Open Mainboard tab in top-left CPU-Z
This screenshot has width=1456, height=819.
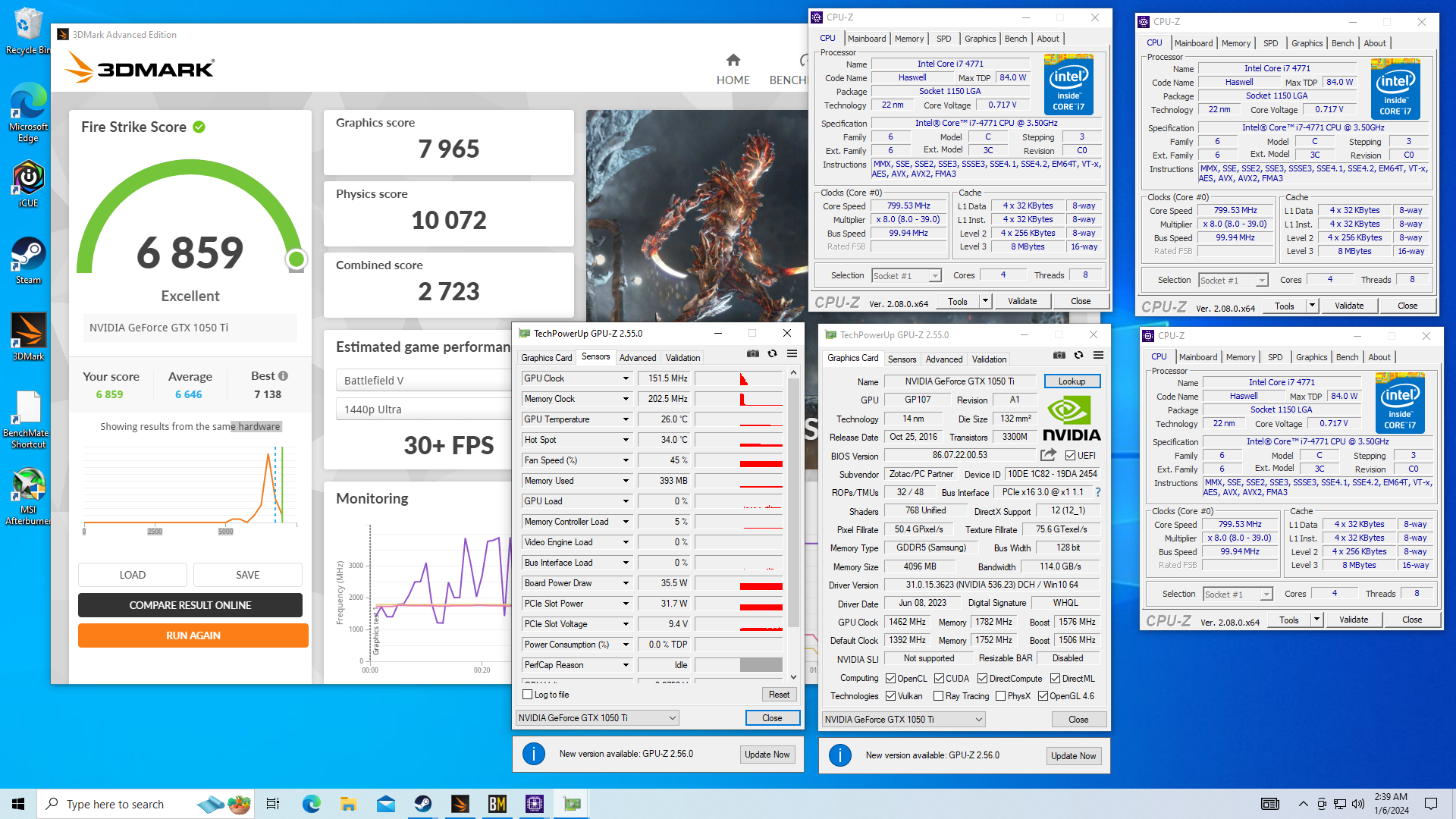click(x=867, y=39)
